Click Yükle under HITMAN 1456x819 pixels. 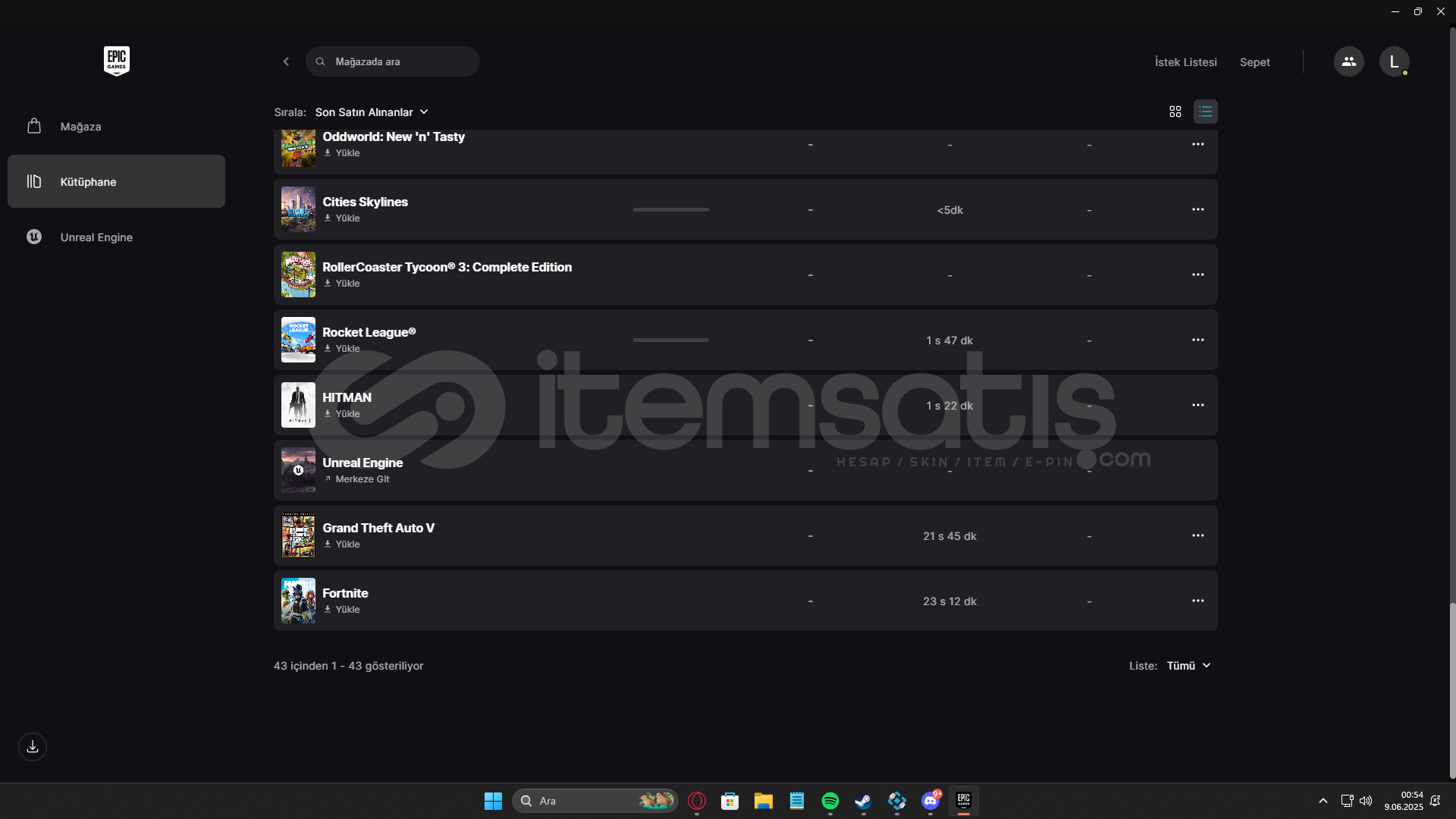click(x=342, y=413)
